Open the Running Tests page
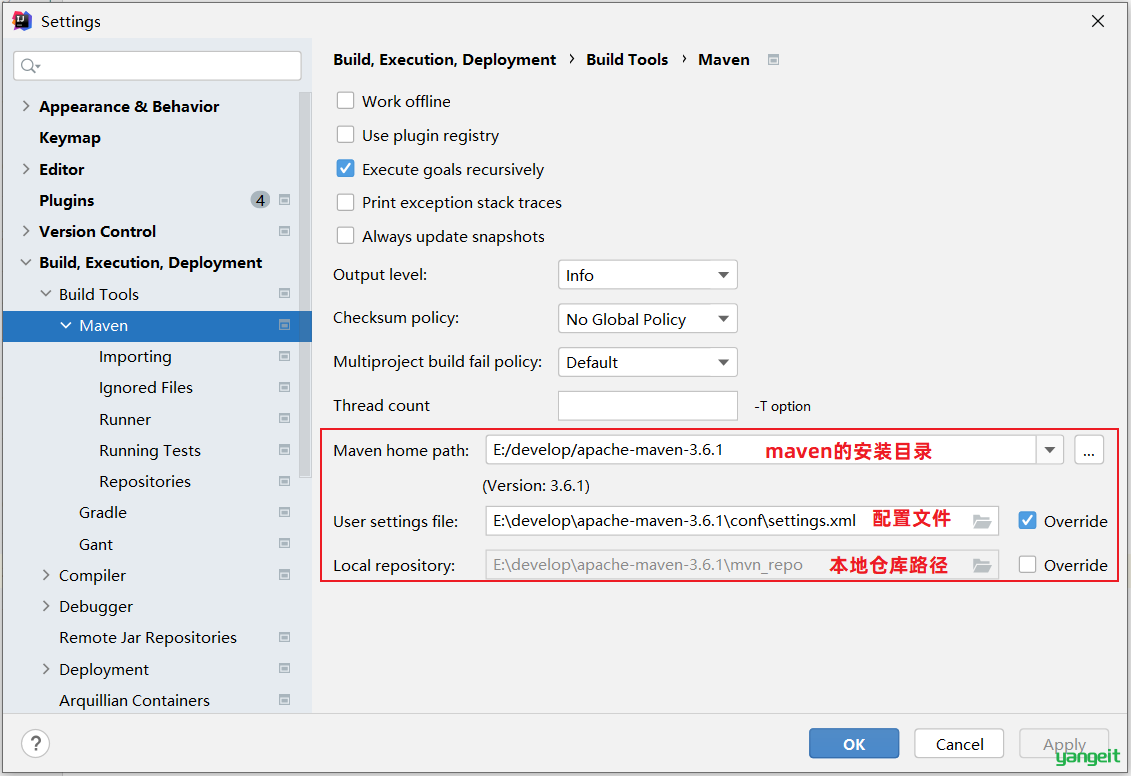Image resolution: width=1131 pixels, height=776 pixels. [x=150, y=451]
